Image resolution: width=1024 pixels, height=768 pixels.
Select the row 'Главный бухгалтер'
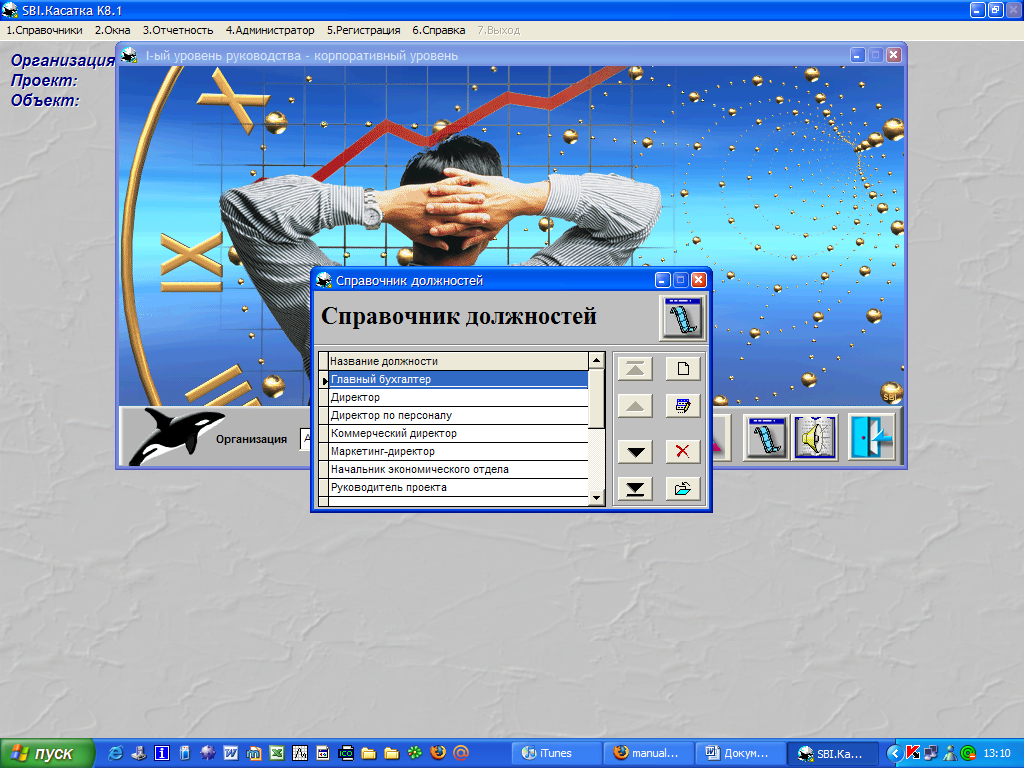tap(458, 379)
